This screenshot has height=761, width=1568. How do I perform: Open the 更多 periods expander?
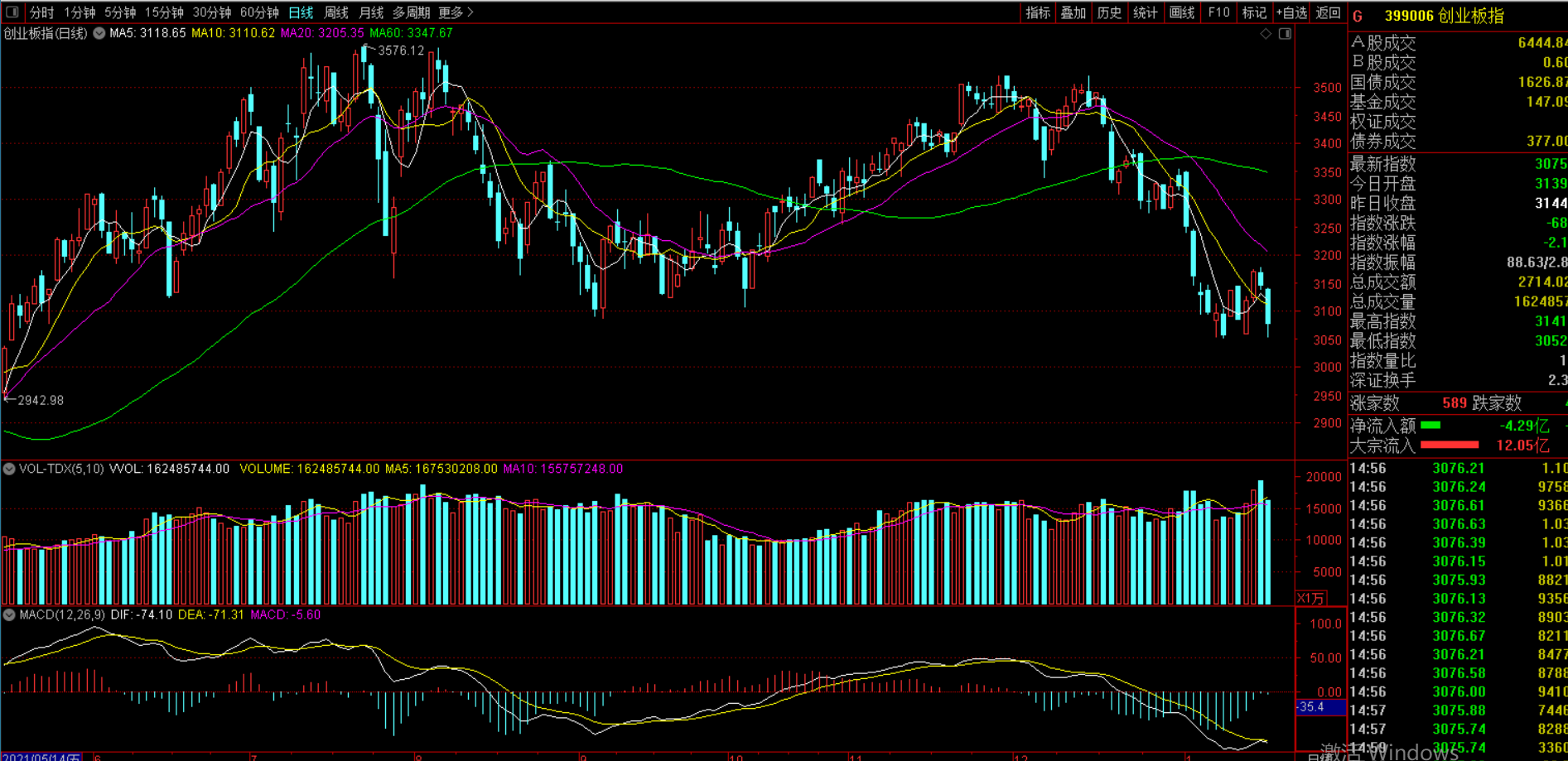[456, 12]
